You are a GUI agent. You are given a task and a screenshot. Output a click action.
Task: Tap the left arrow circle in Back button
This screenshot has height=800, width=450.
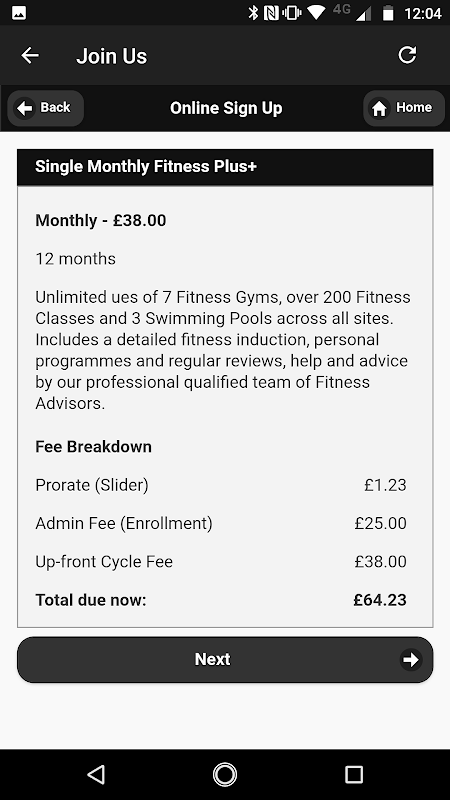pyautogui.click(x=24, y=108)
